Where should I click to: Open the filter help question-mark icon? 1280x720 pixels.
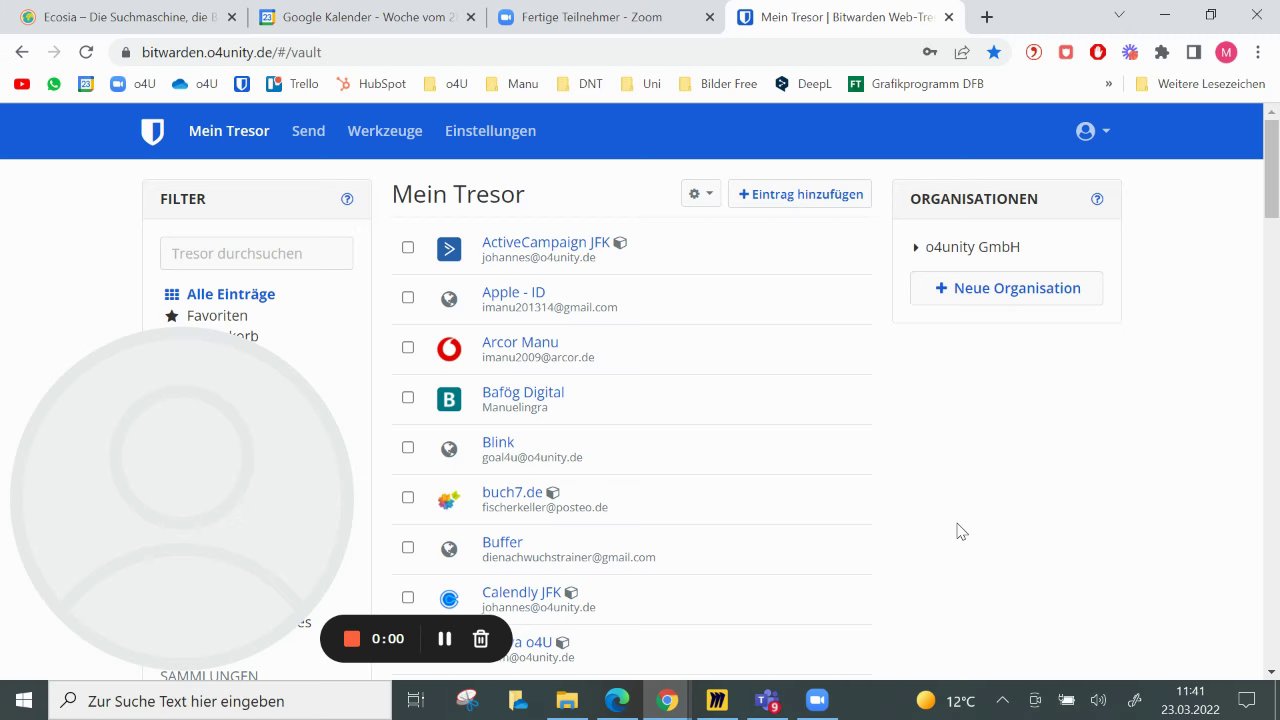point(347,199)
